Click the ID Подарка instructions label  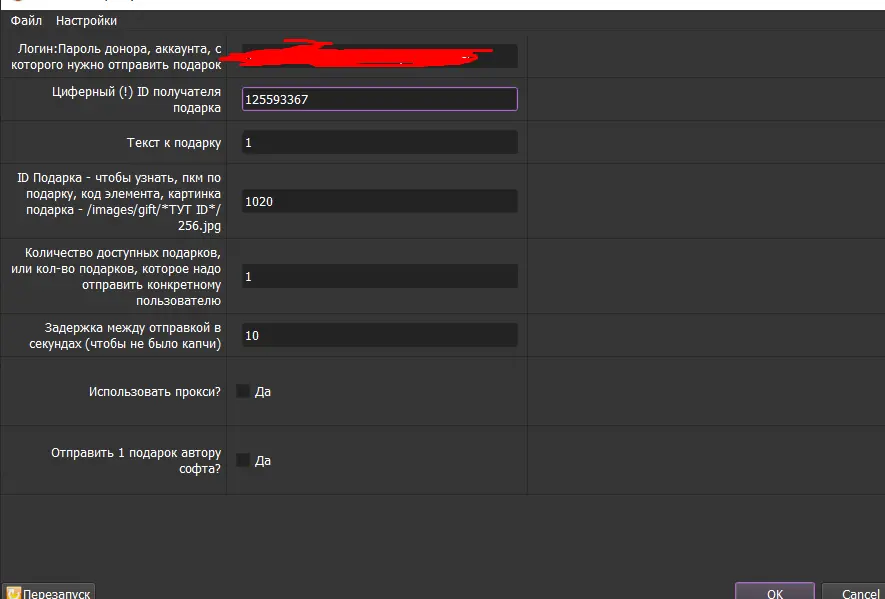[119, 202]
